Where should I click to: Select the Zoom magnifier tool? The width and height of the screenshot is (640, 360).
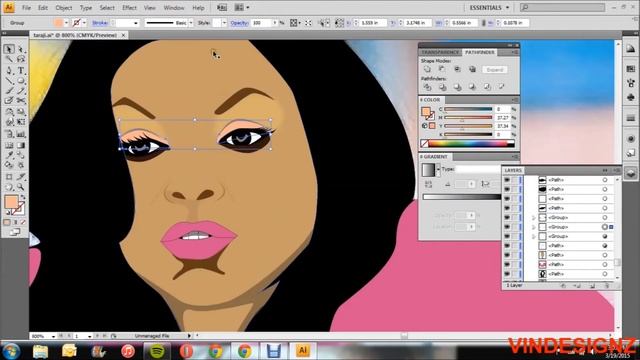21,187
